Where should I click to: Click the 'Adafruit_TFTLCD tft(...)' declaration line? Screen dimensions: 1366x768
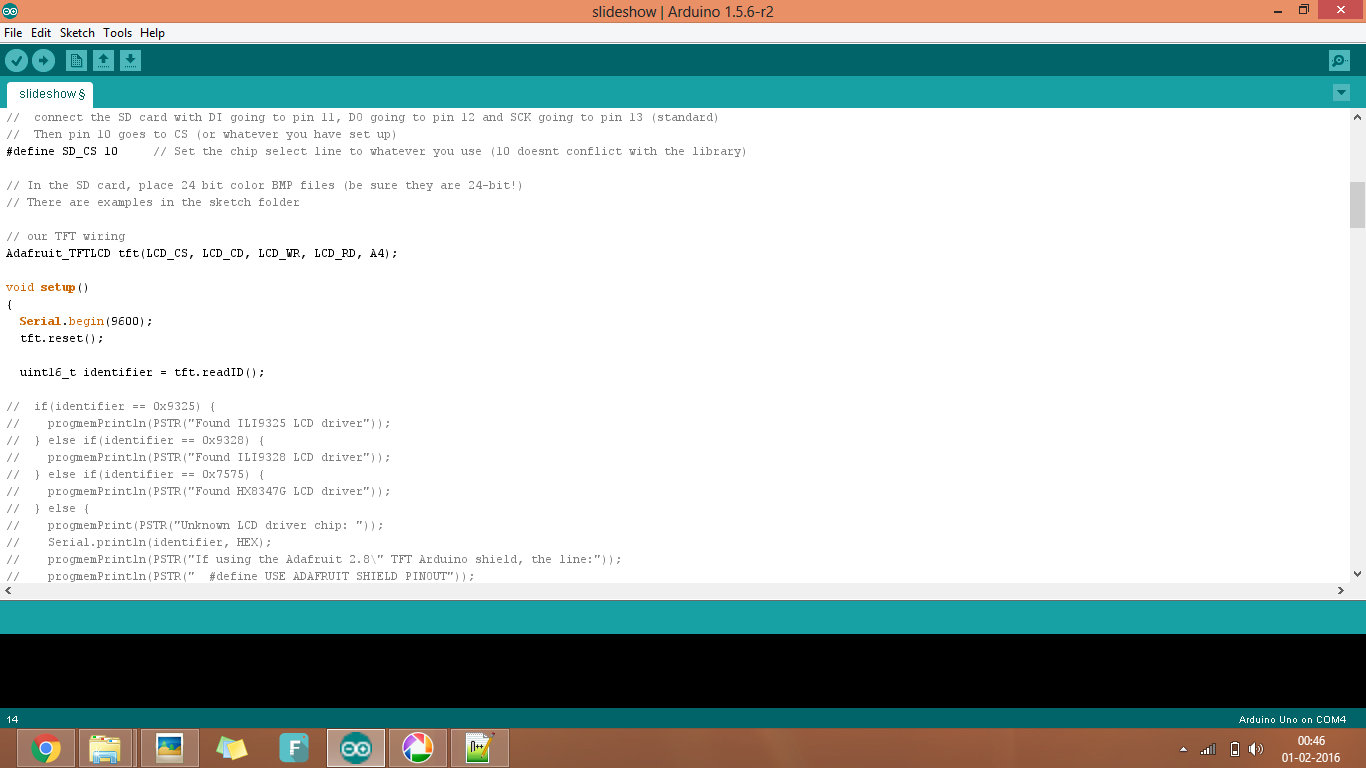tap(202, 253)
